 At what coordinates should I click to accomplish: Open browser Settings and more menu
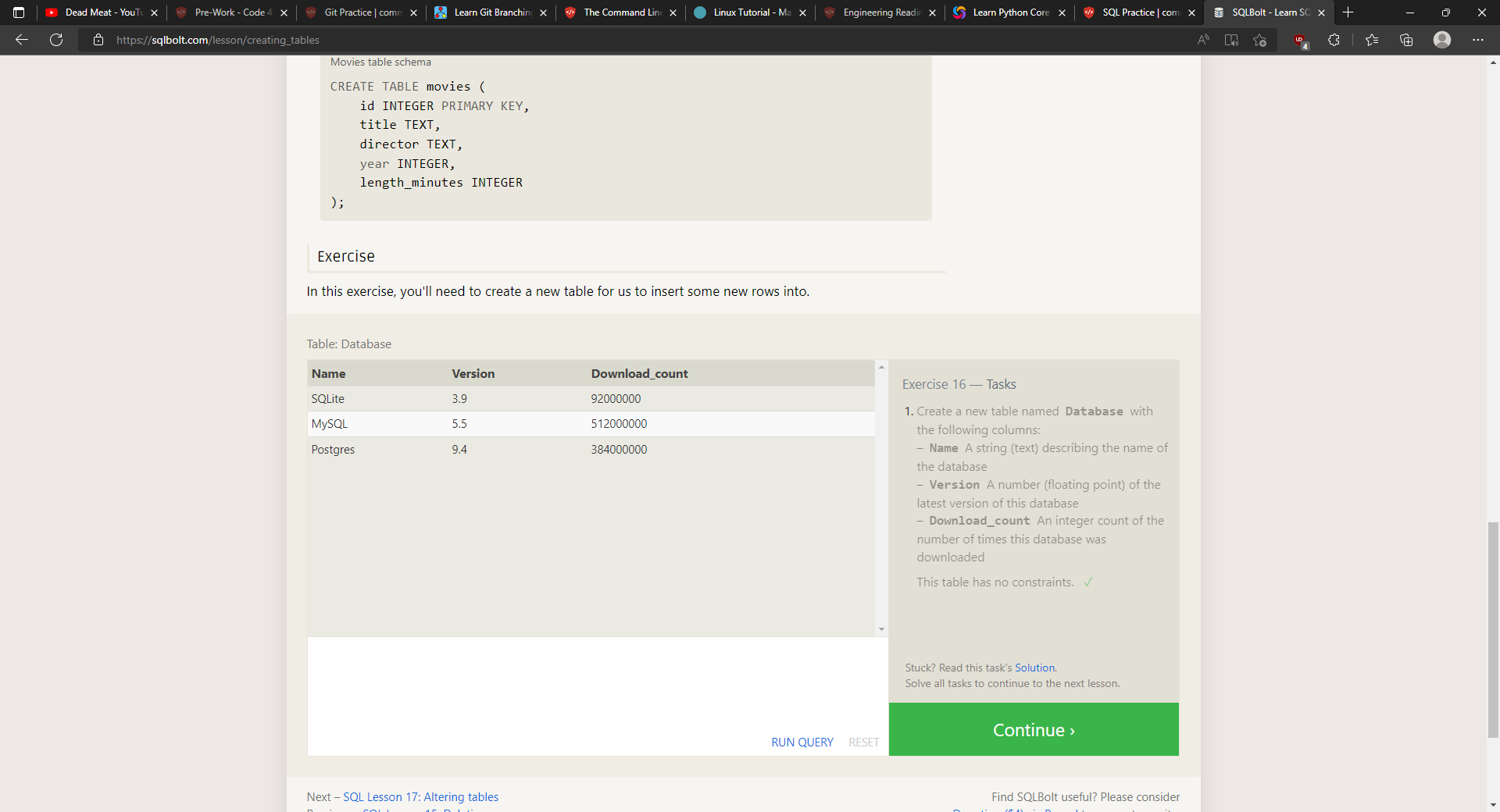(x=1478, y=40)
